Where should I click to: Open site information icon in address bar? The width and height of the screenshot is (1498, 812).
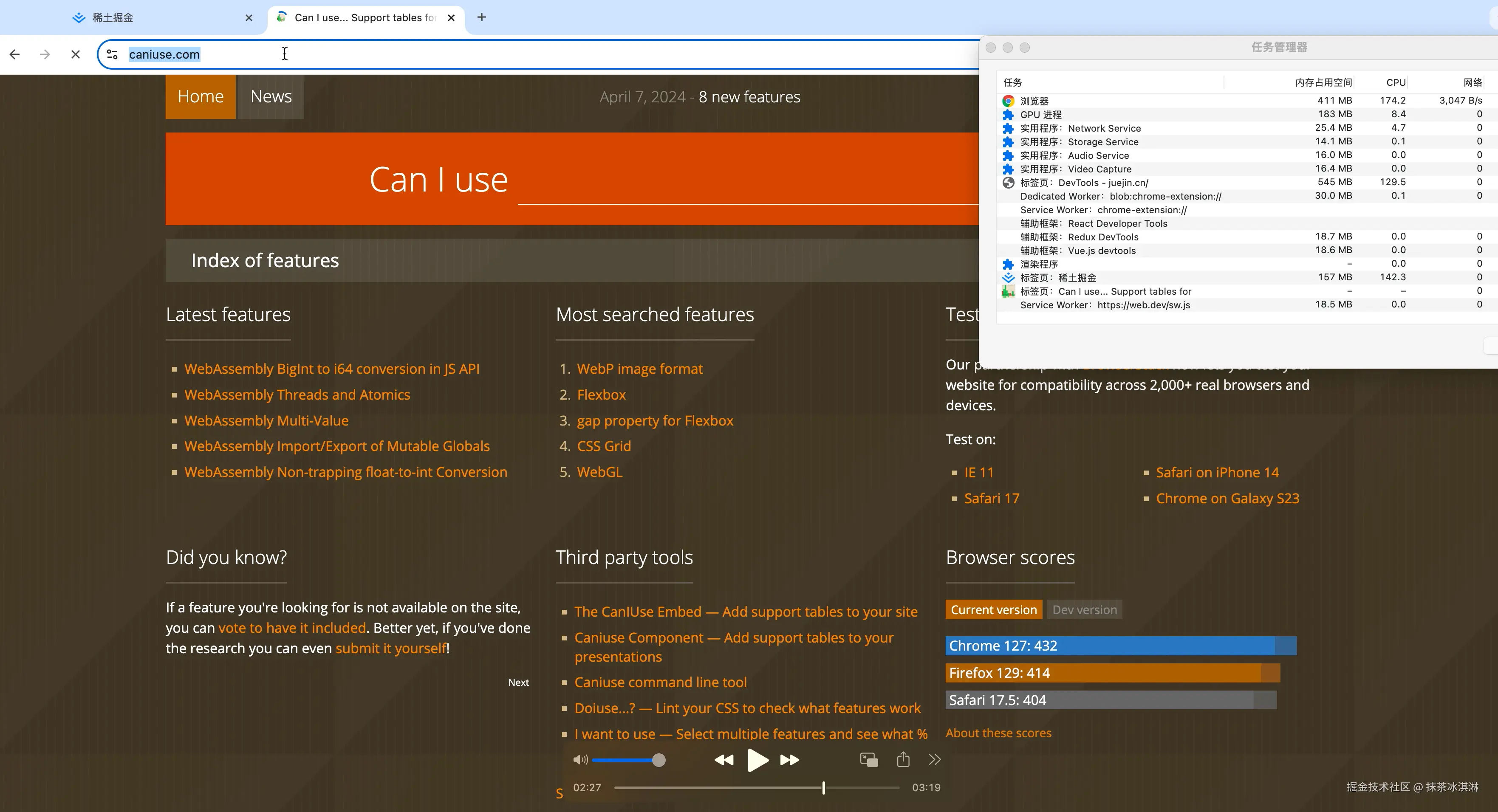112,55
